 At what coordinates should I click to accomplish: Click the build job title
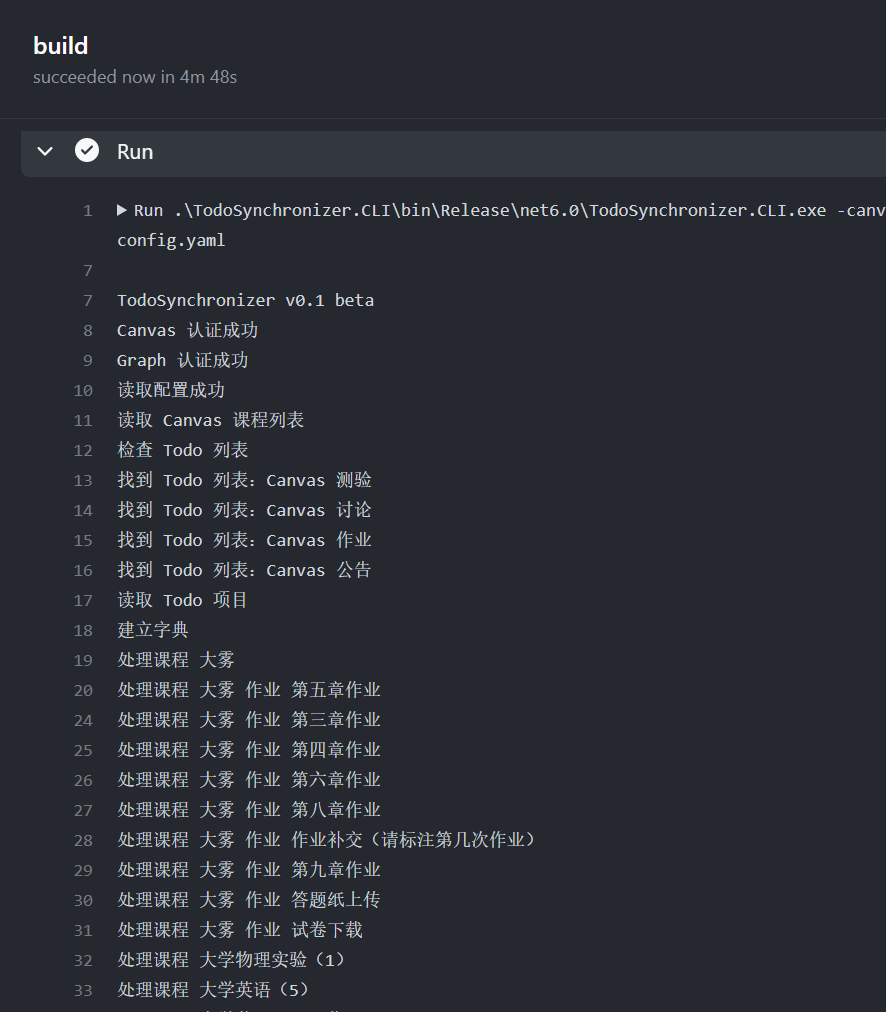click(x=61, y=46)
